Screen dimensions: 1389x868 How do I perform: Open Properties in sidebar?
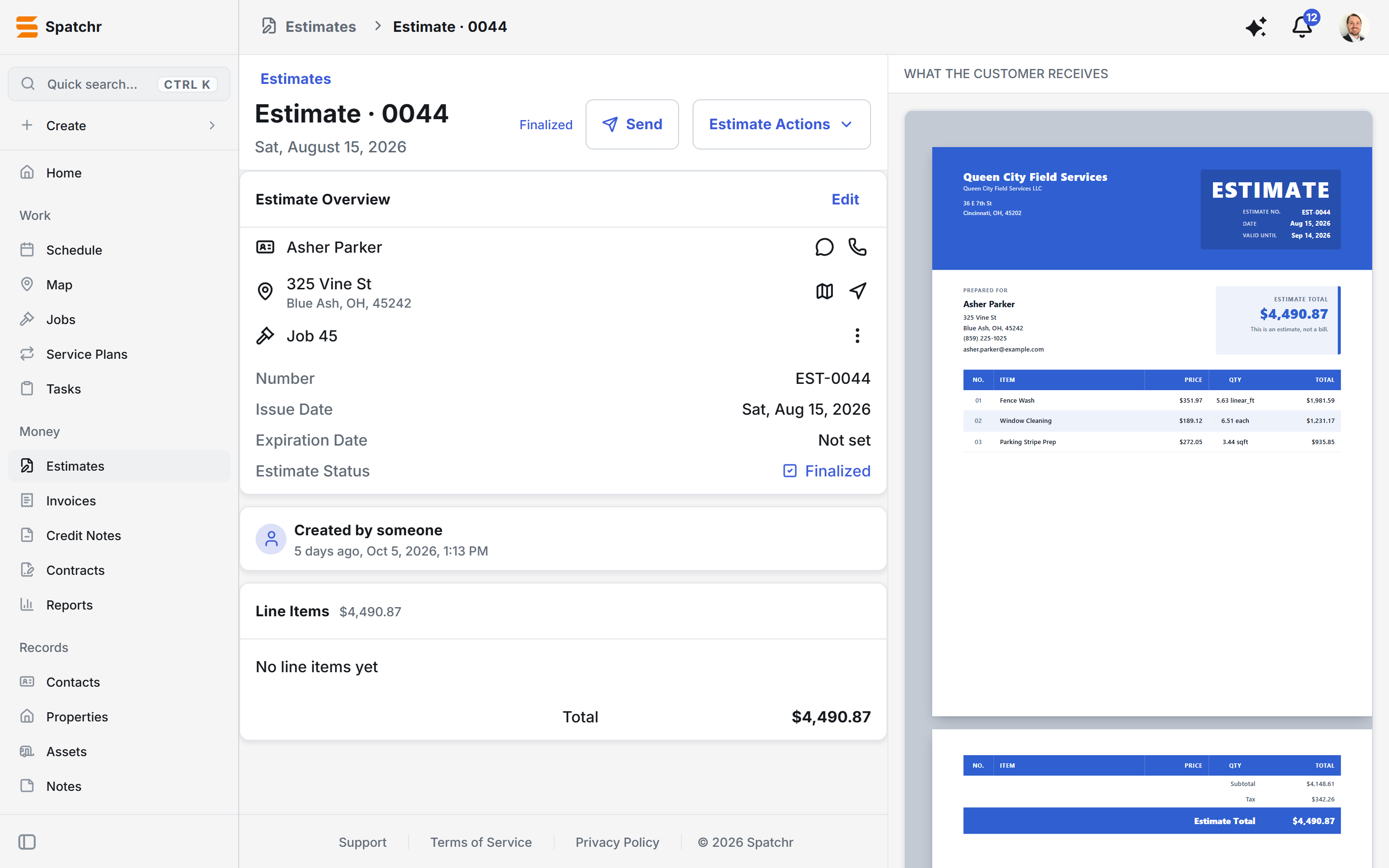(x=119, y=717)
